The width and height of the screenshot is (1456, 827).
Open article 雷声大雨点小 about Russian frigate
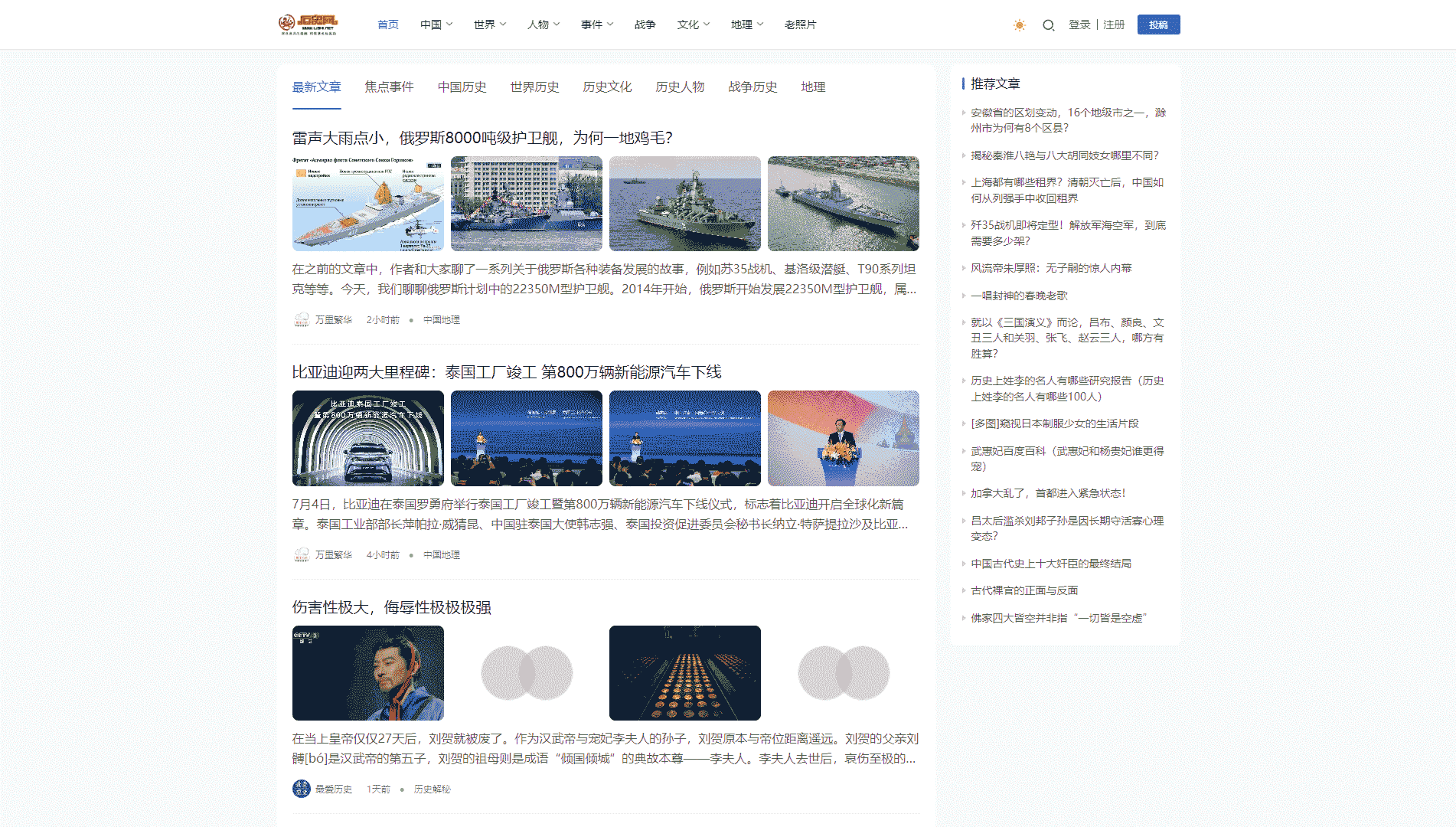click(482, 138)
